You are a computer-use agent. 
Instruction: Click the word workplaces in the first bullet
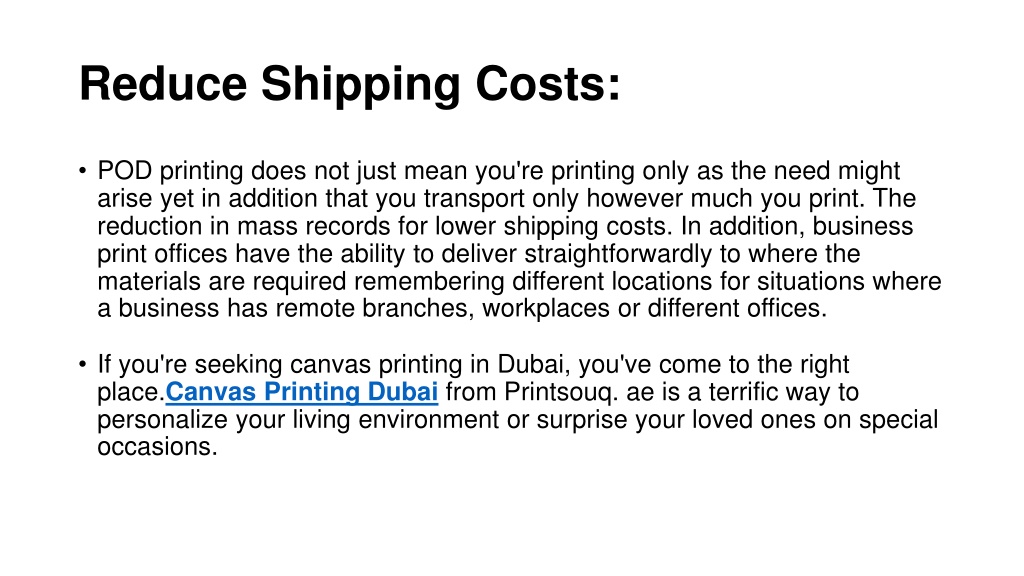pyautogui.click(x=546, y=309)
